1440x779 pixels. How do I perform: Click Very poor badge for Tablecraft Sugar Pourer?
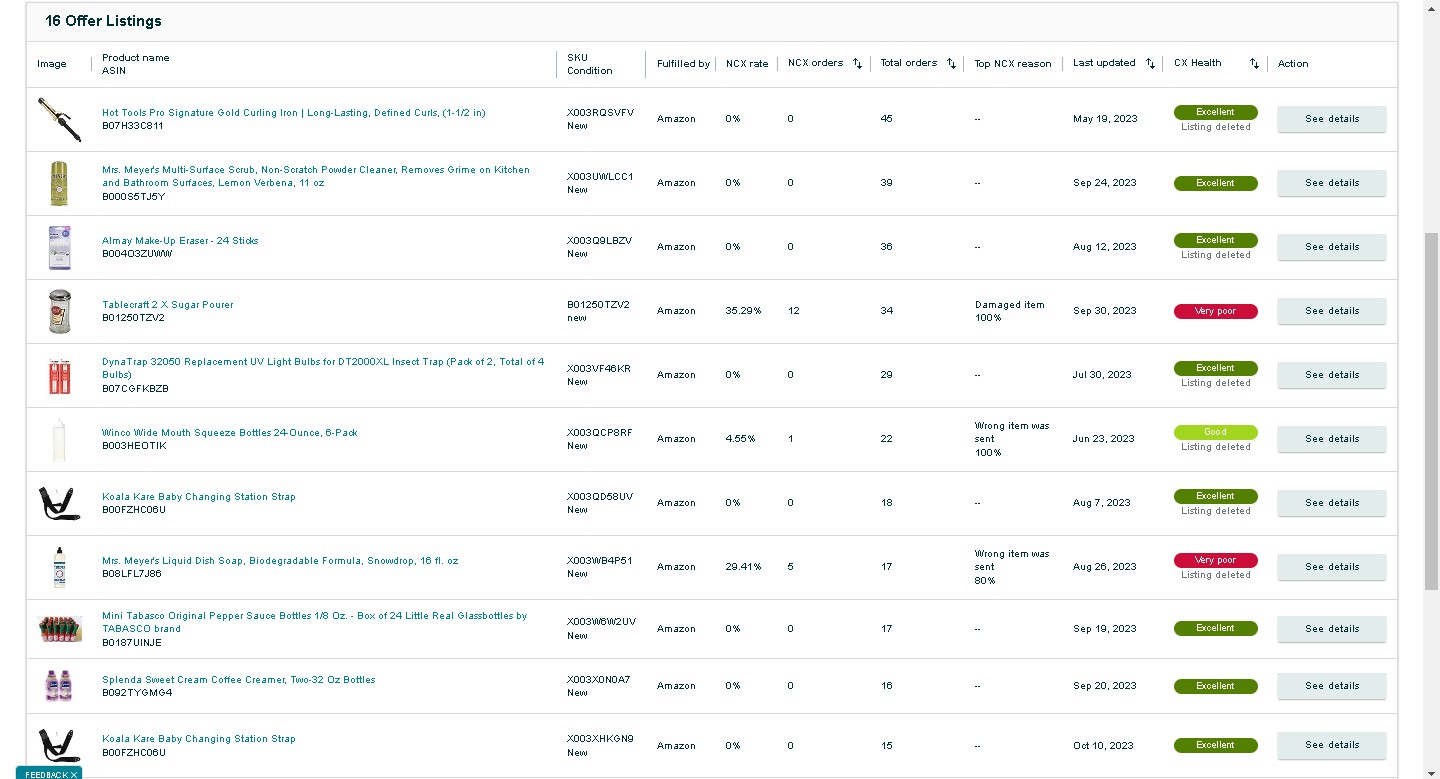(1215, 311)
